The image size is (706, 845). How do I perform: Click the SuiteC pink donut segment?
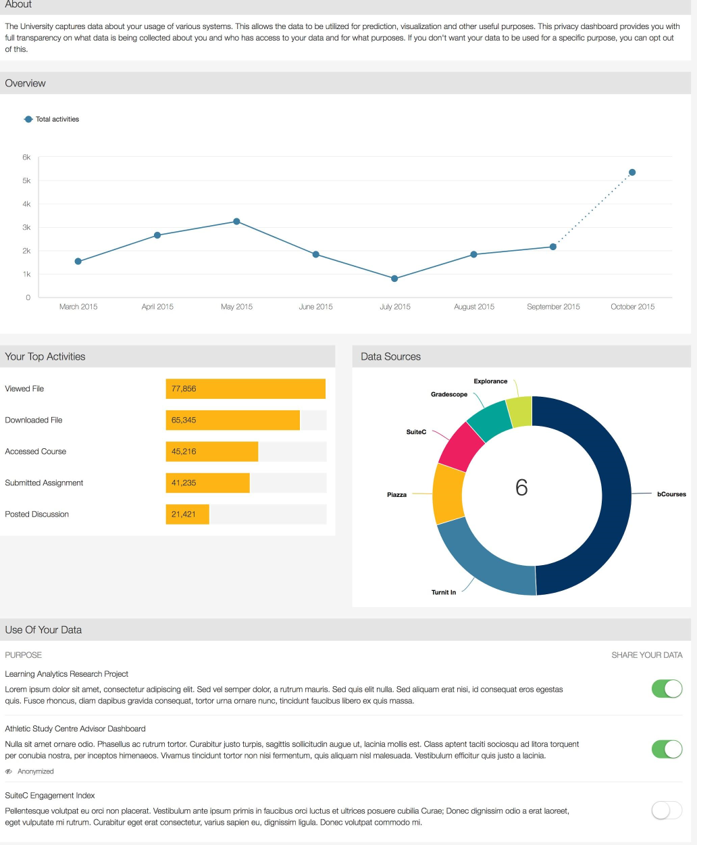(x=461, y=447)
